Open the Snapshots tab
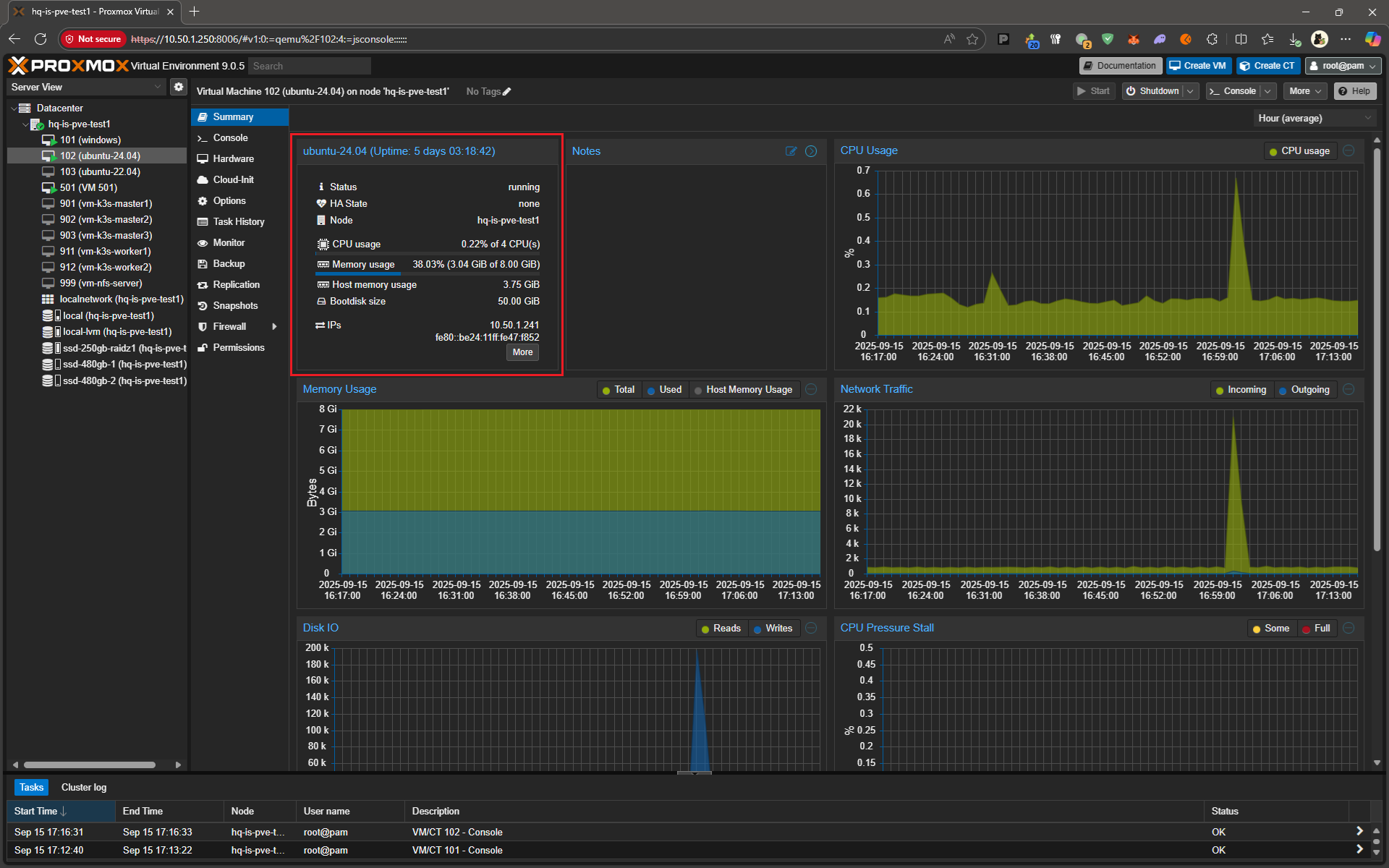 [x=239, y=306]
